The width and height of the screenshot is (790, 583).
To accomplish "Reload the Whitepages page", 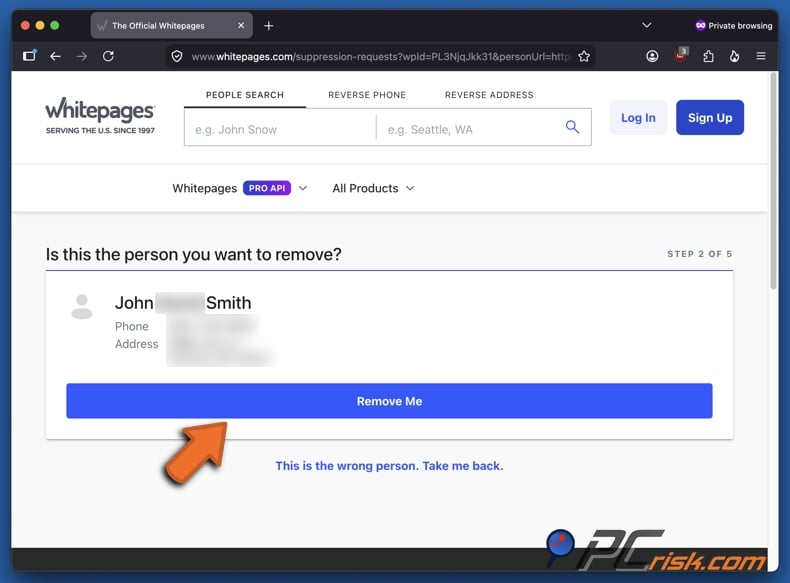I will click(108, 56).
